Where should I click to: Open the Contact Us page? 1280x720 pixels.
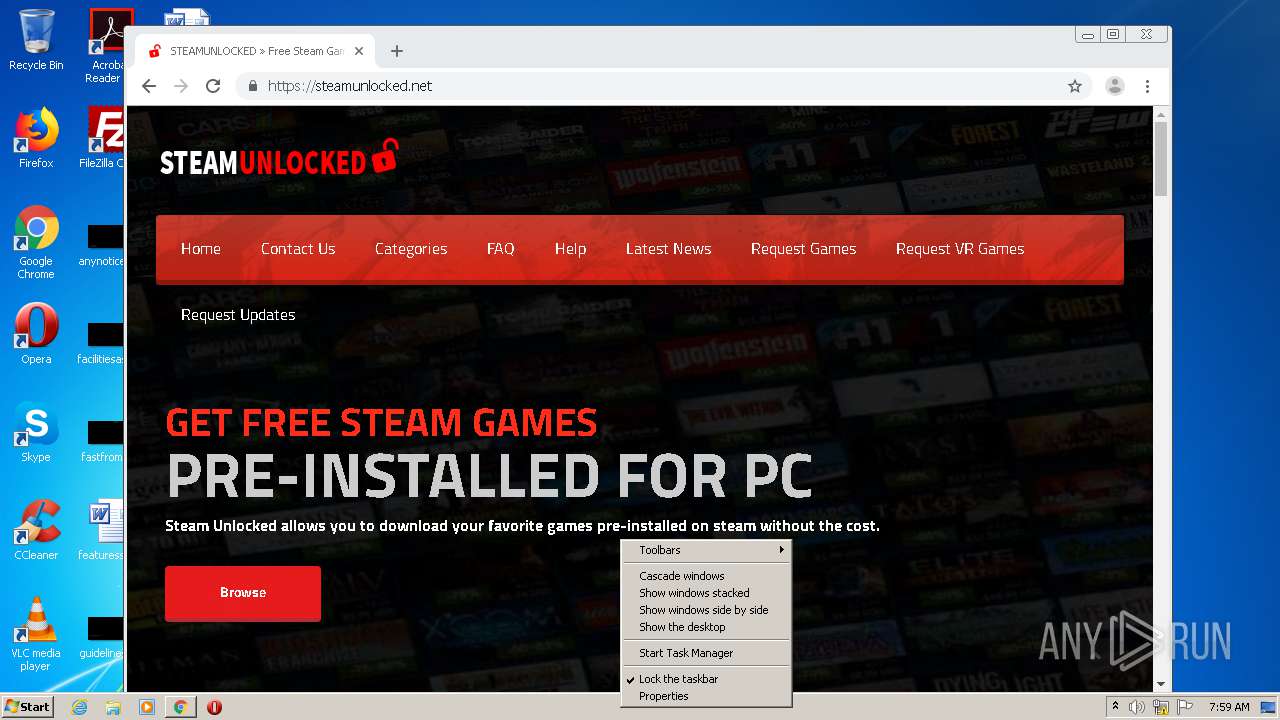298,249
